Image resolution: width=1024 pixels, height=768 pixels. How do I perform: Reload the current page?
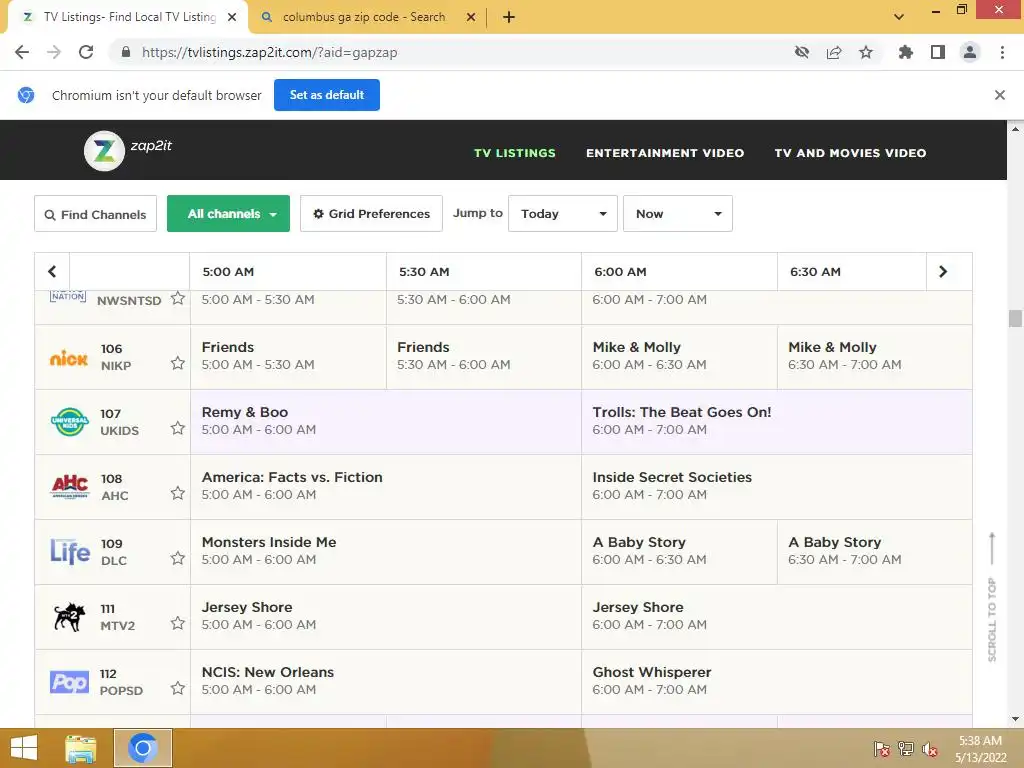click(x=86, y=52)
